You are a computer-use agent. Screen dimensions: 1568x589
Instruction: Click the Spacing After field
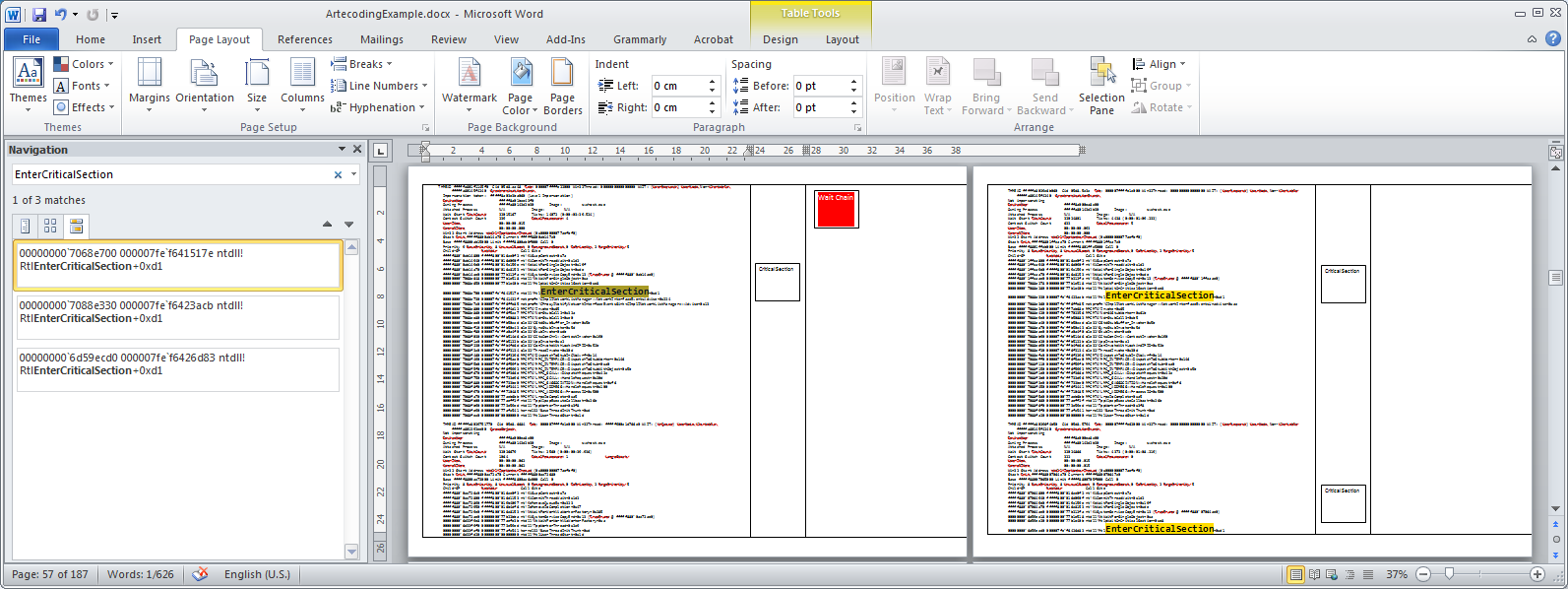pyautogui.click(x=821, y=107)
